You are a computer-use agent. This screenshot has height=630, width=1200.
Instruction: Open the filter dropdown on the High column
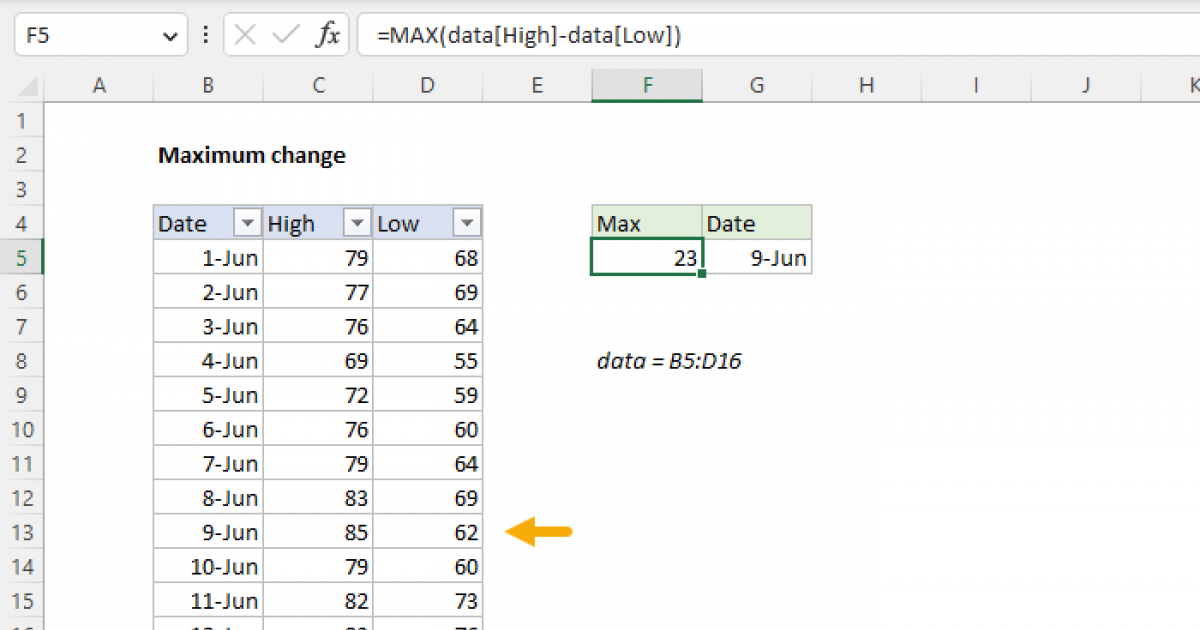[x=356, y=222]
